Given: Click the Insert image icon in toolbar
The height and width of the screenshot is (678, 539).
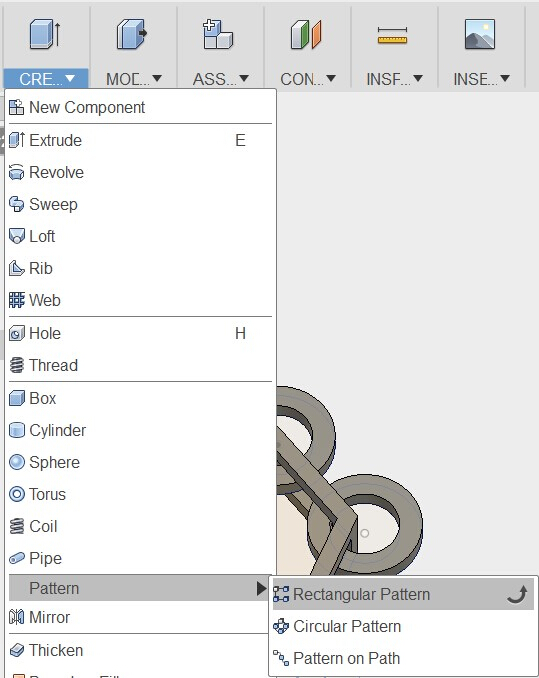Looking at the screenshot, I should 480,34.
